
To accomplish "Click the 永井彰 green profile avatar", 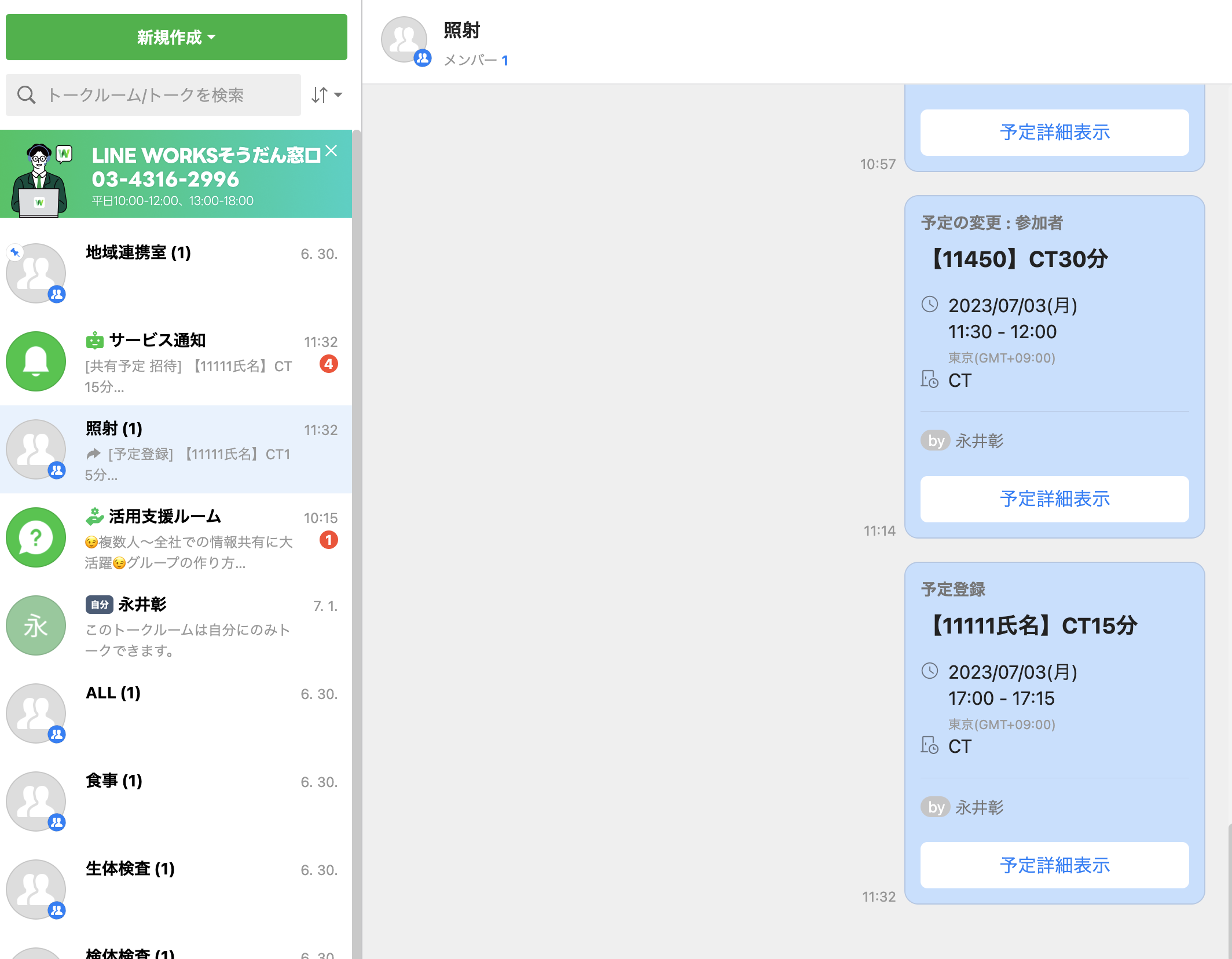I will [36, 625].
